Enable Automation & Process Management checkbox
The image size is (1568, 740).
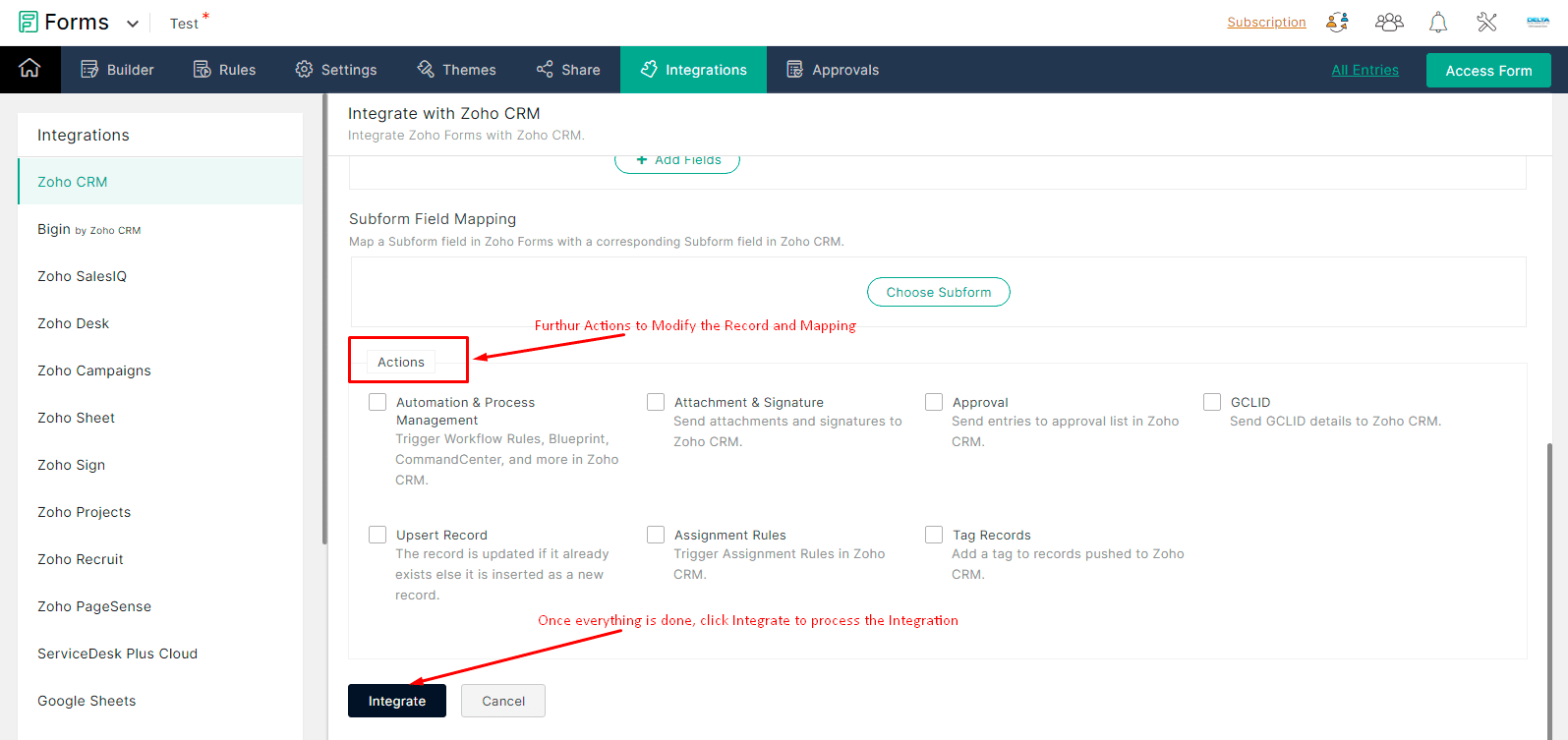coord(377,402)
